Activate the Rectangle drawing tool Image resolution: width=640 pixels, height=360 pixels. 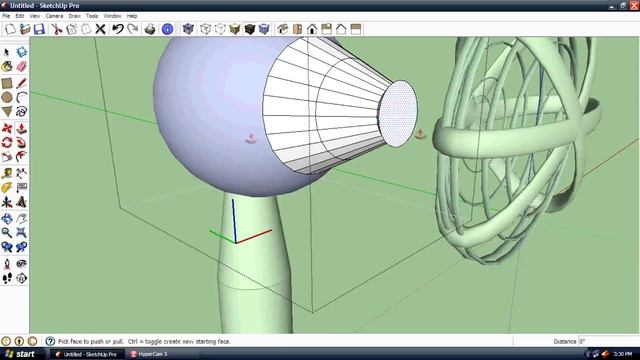click(7, 83)
